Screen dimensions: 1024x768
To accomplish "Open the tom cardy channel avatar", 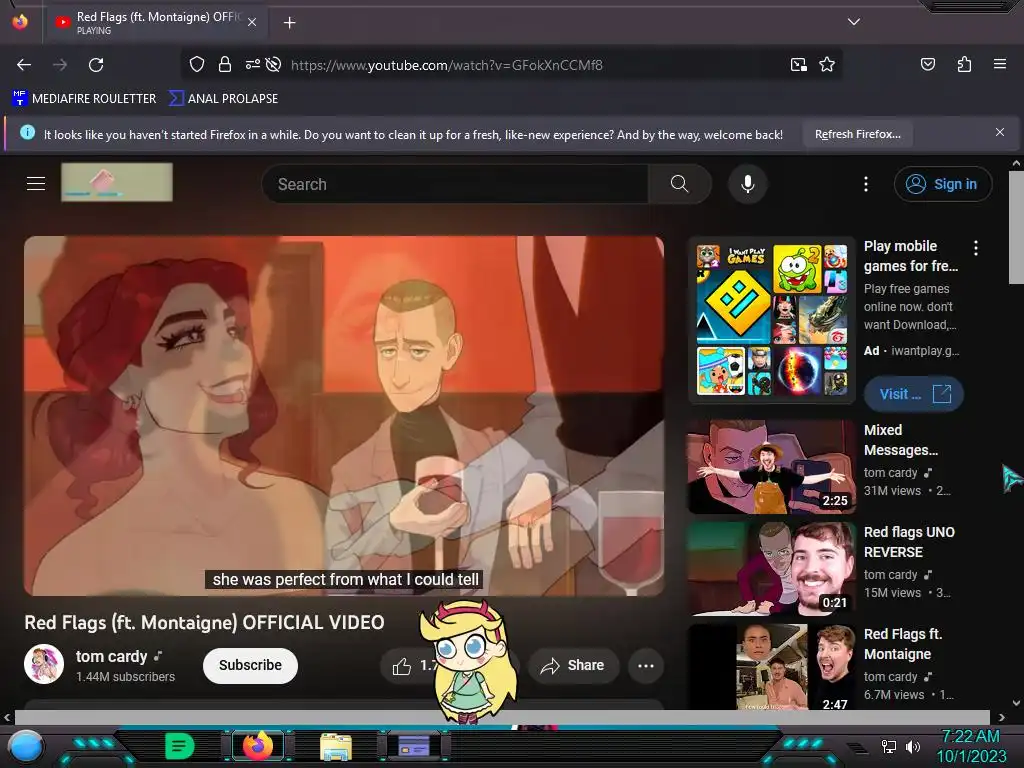I will coord(44,664).
